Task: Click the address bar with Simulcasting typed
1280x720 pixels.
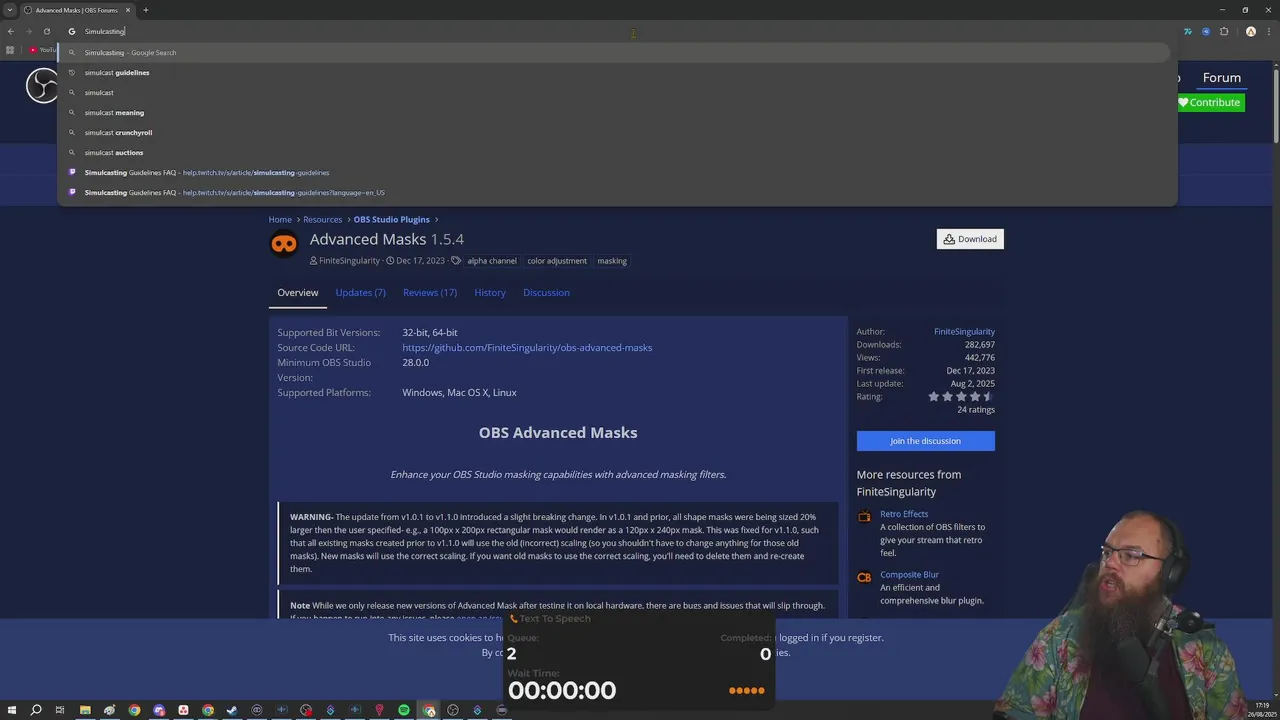Action: click(616, 31)
